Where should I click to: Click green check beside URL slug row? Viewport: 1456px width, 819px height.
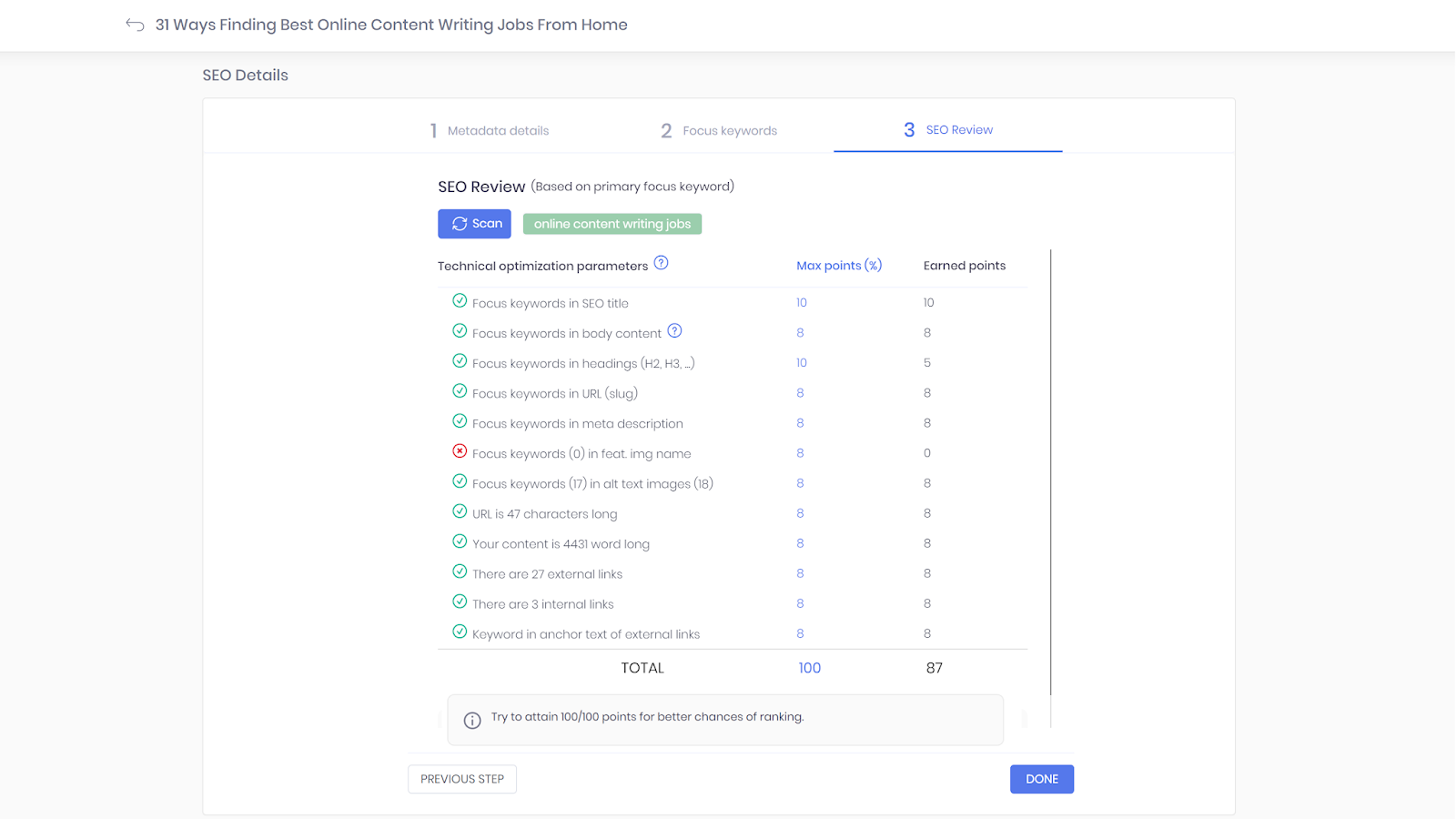tap(460, 391)
